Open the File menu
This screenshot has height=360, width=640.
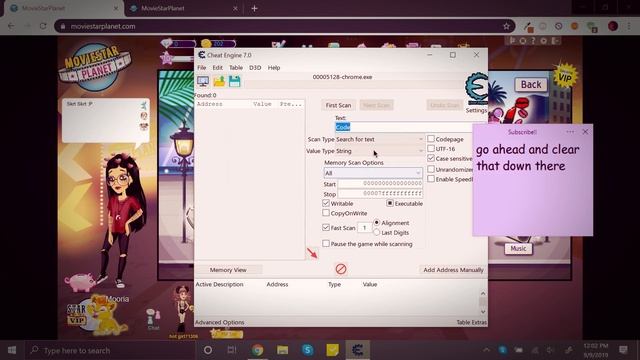pyautogui.click(x=202, y=68)
